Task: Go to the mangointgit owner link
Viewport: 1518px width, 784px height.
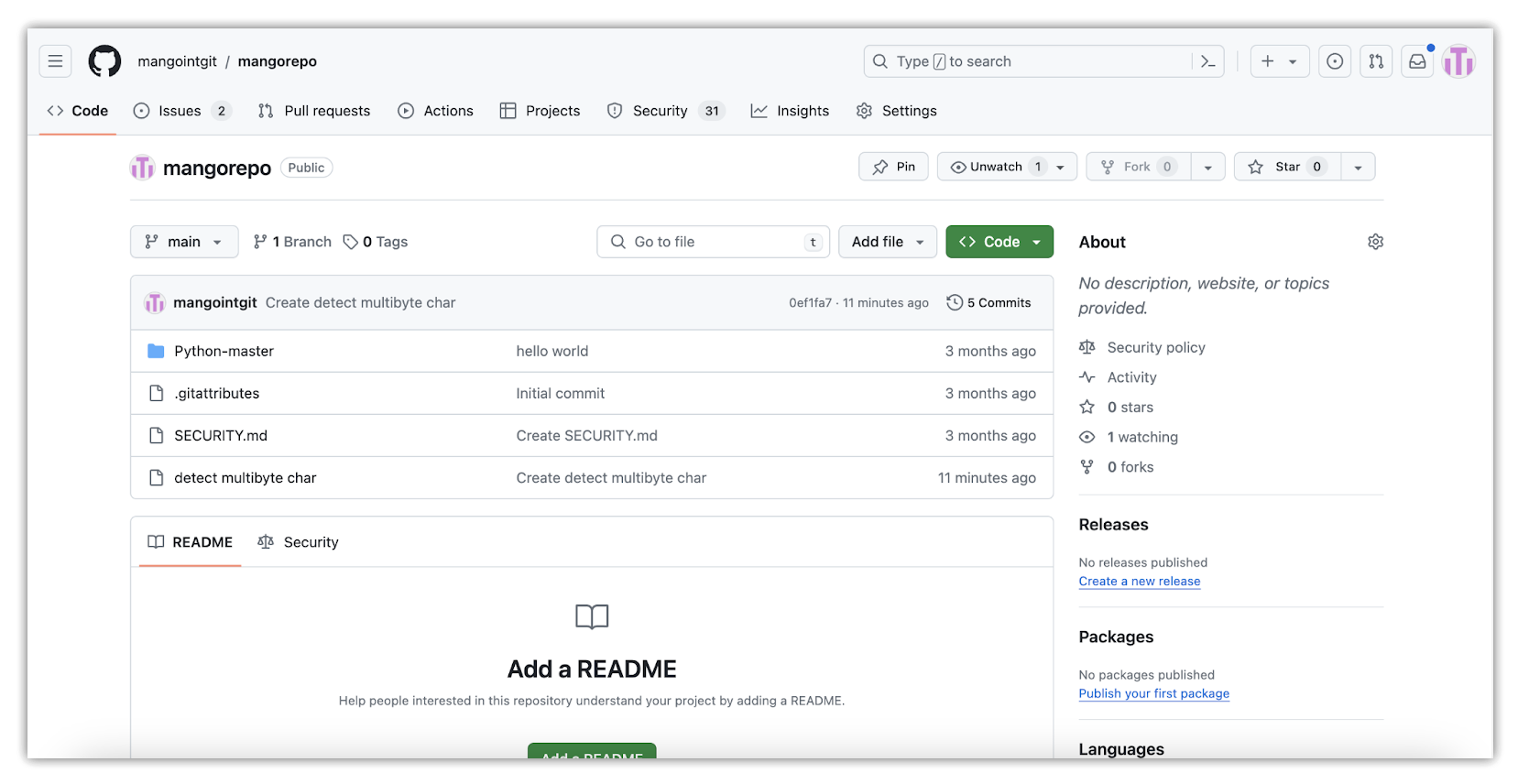Action: pyautogui.click(x=178, y=61)
